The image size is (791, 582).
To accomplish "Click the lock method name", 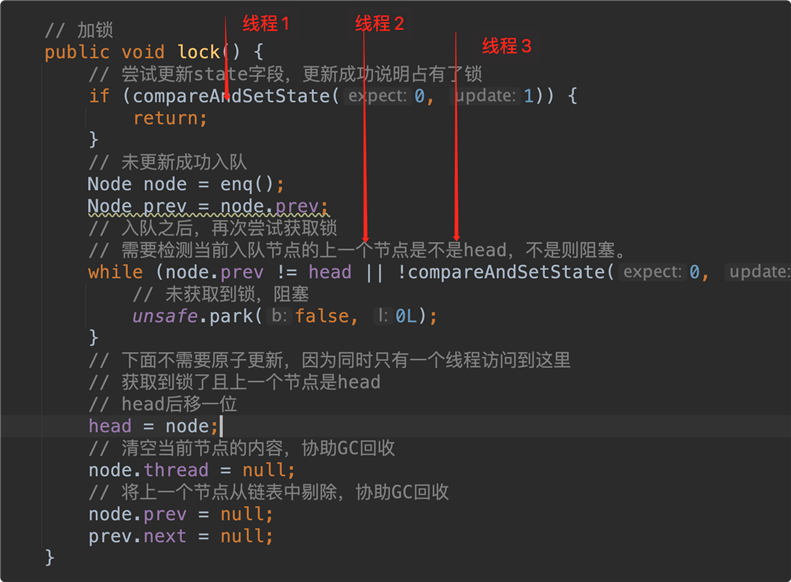I will [199, 51].
